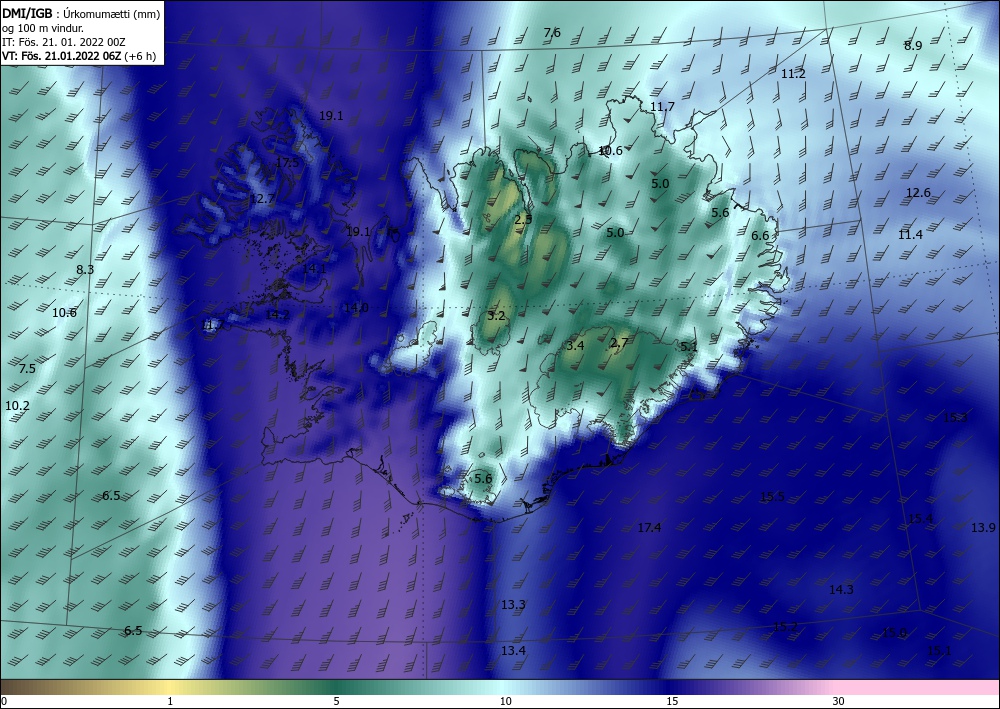Click the 11.4 value label
This screenshot has height=709, width=1000.
coord(911,235)
